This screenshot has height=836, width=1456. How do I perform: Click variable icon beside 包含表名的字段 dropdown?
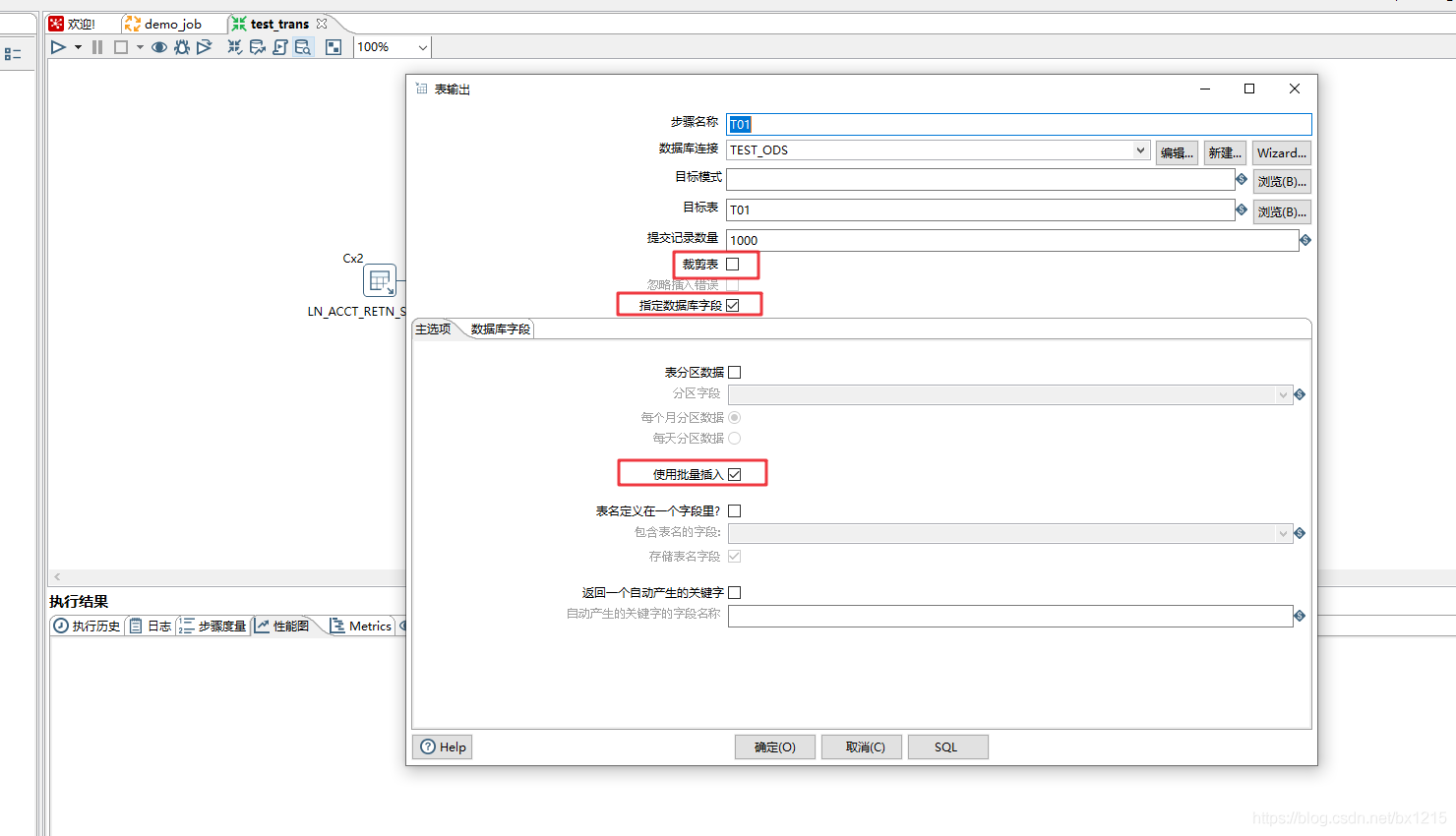1300,533
